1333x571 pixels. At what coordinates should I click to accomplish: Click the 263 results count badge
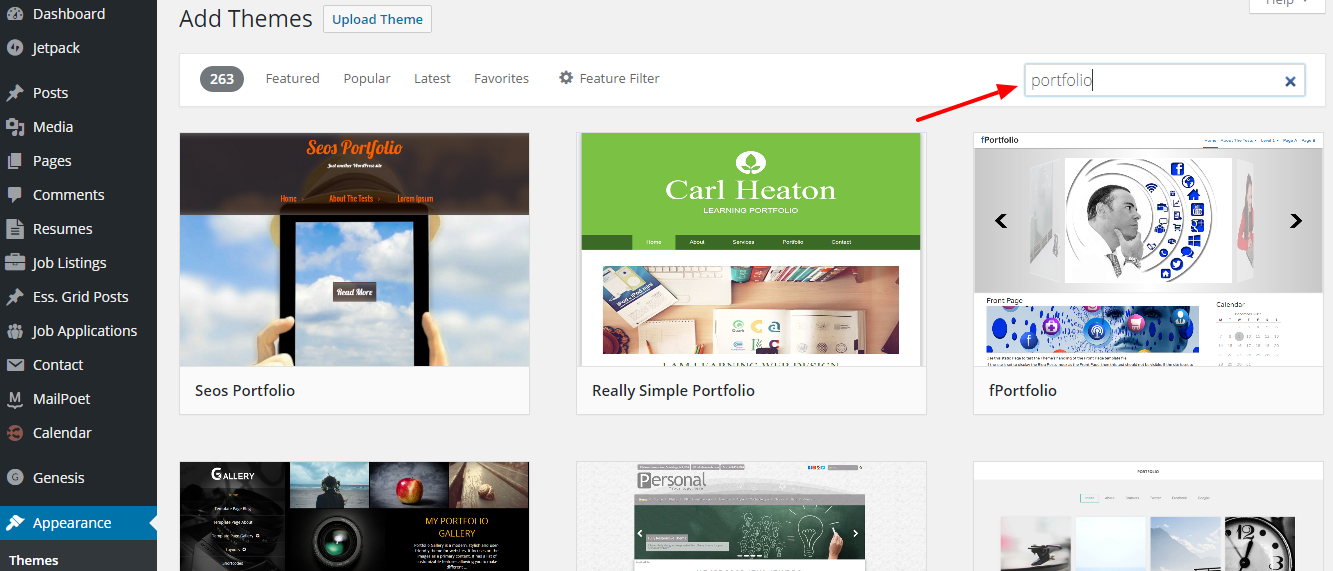(x=222, y=79)
